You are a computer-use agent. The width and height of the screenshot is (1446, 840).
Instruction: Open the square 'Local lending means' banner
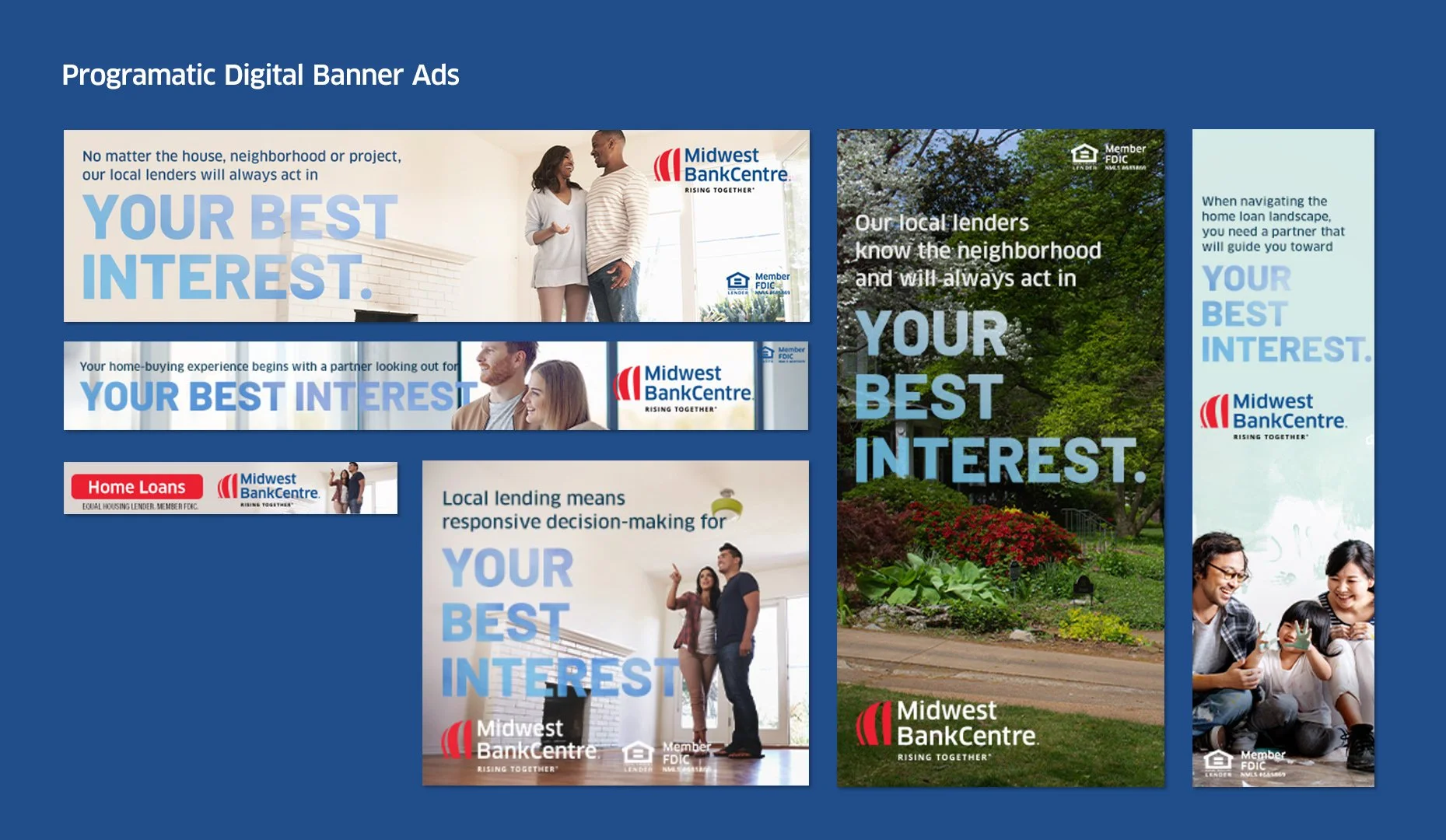click(615, 623)
